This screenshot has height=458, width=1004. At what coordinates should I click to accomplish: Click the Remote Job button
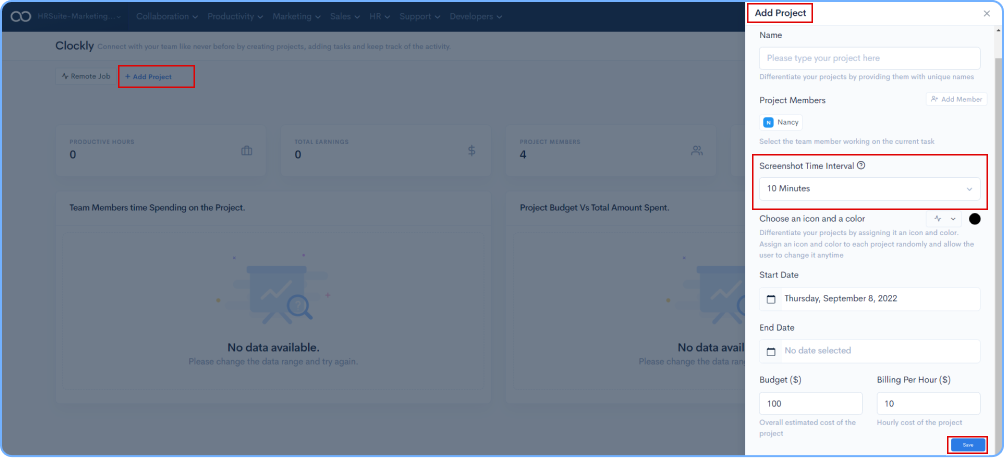click(86, 76)
